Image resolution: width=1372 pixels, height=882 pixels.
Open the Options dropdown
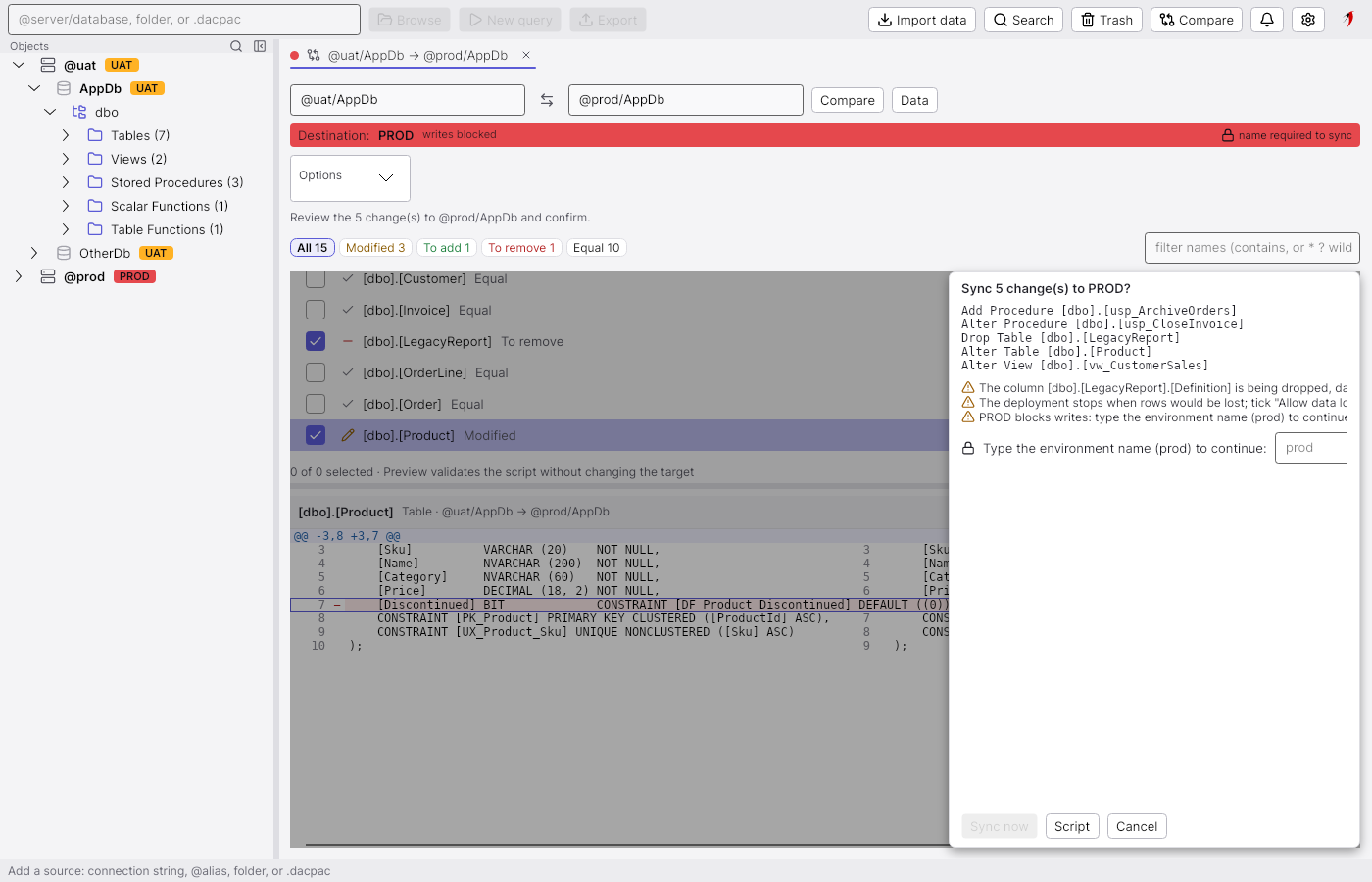tap(350, 177)
